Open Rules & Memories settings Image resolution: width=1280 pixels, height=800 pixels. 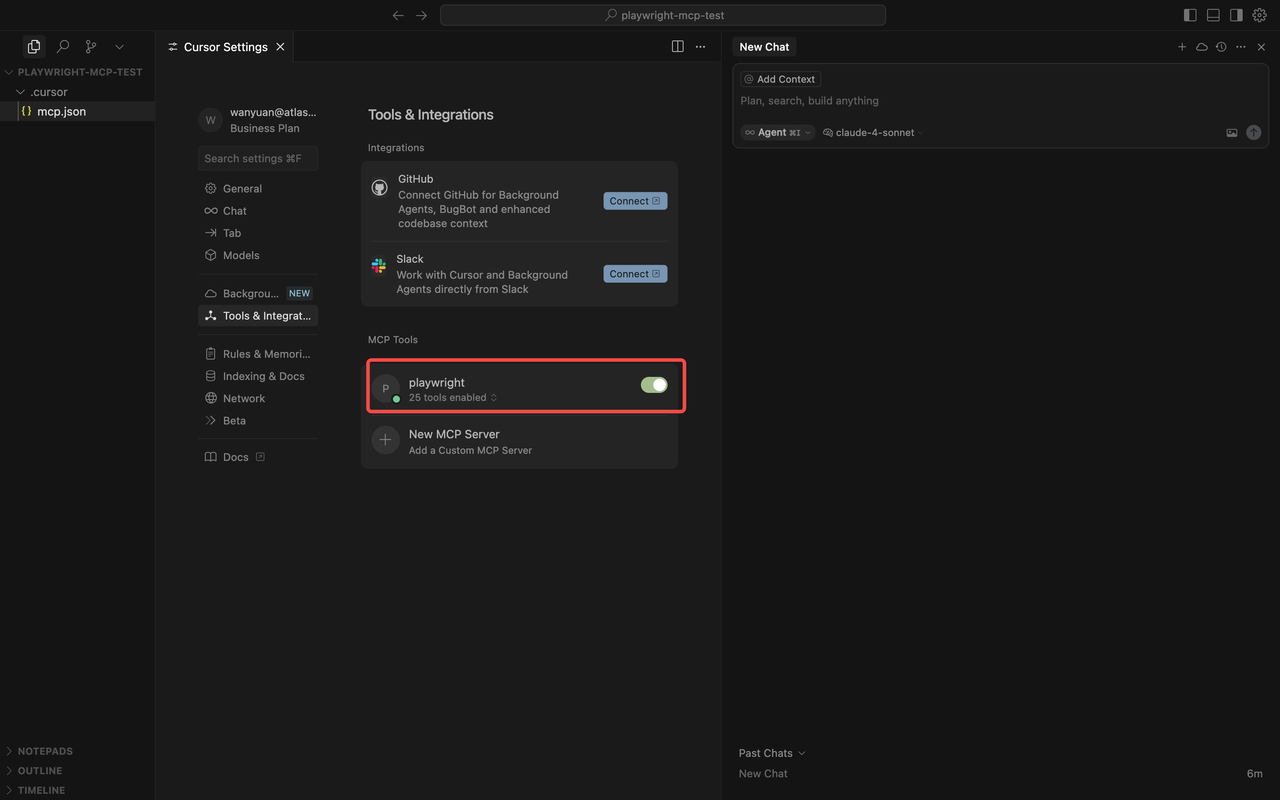[258, 354]
